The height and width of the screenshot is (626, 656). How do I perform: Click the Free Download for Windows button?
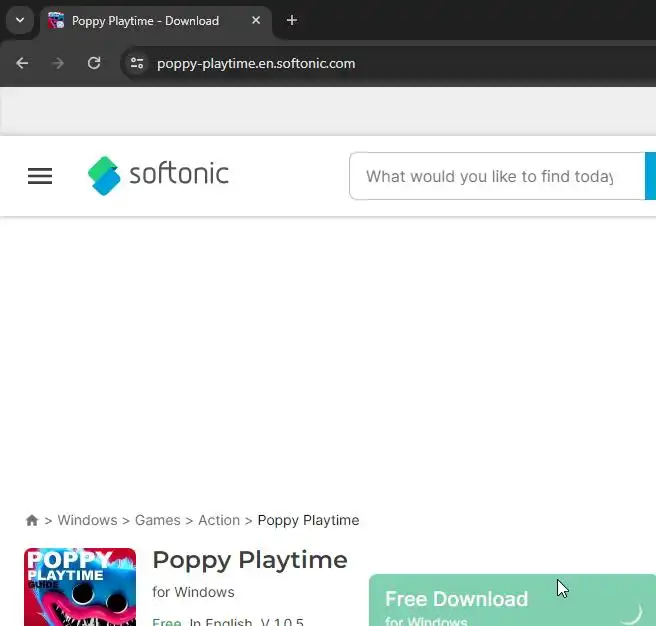click(512, 600)
